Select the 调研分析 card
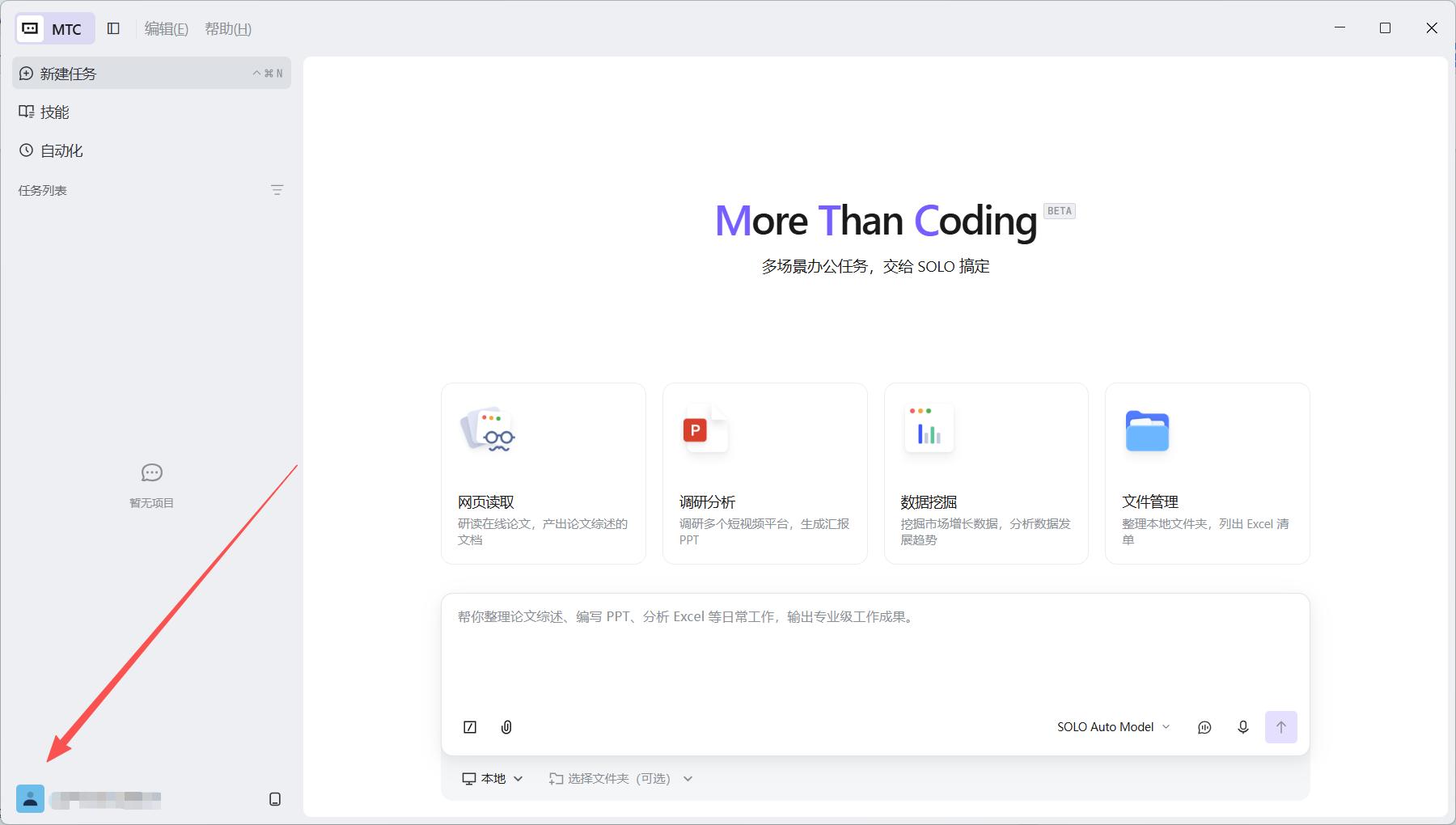1456x825 pixels. pyautogui.click(x=764, y=473)
